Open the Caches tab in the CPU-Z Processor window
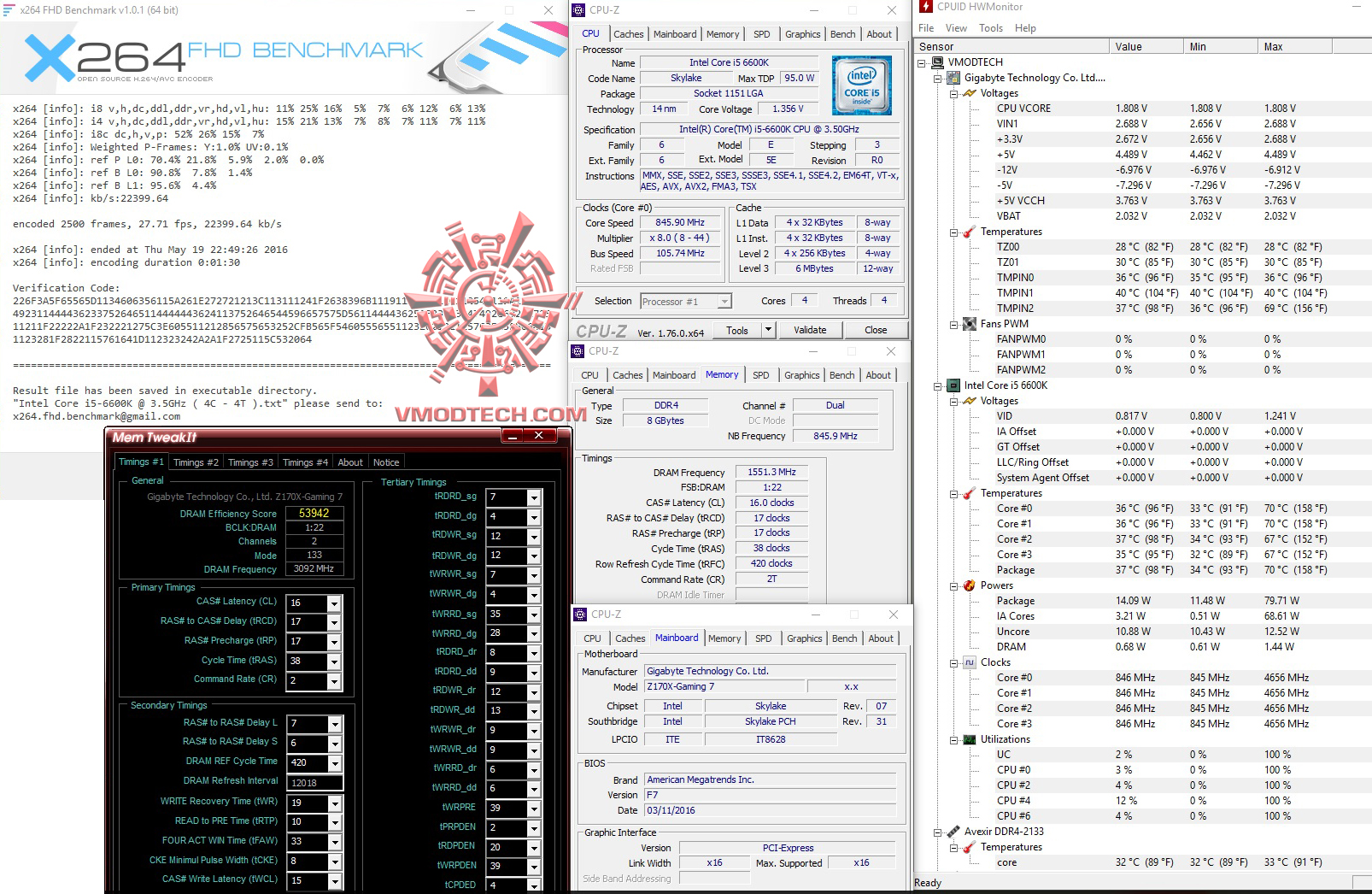Image resolution: width=1372 pixels, height=894 pixels. 629,34
